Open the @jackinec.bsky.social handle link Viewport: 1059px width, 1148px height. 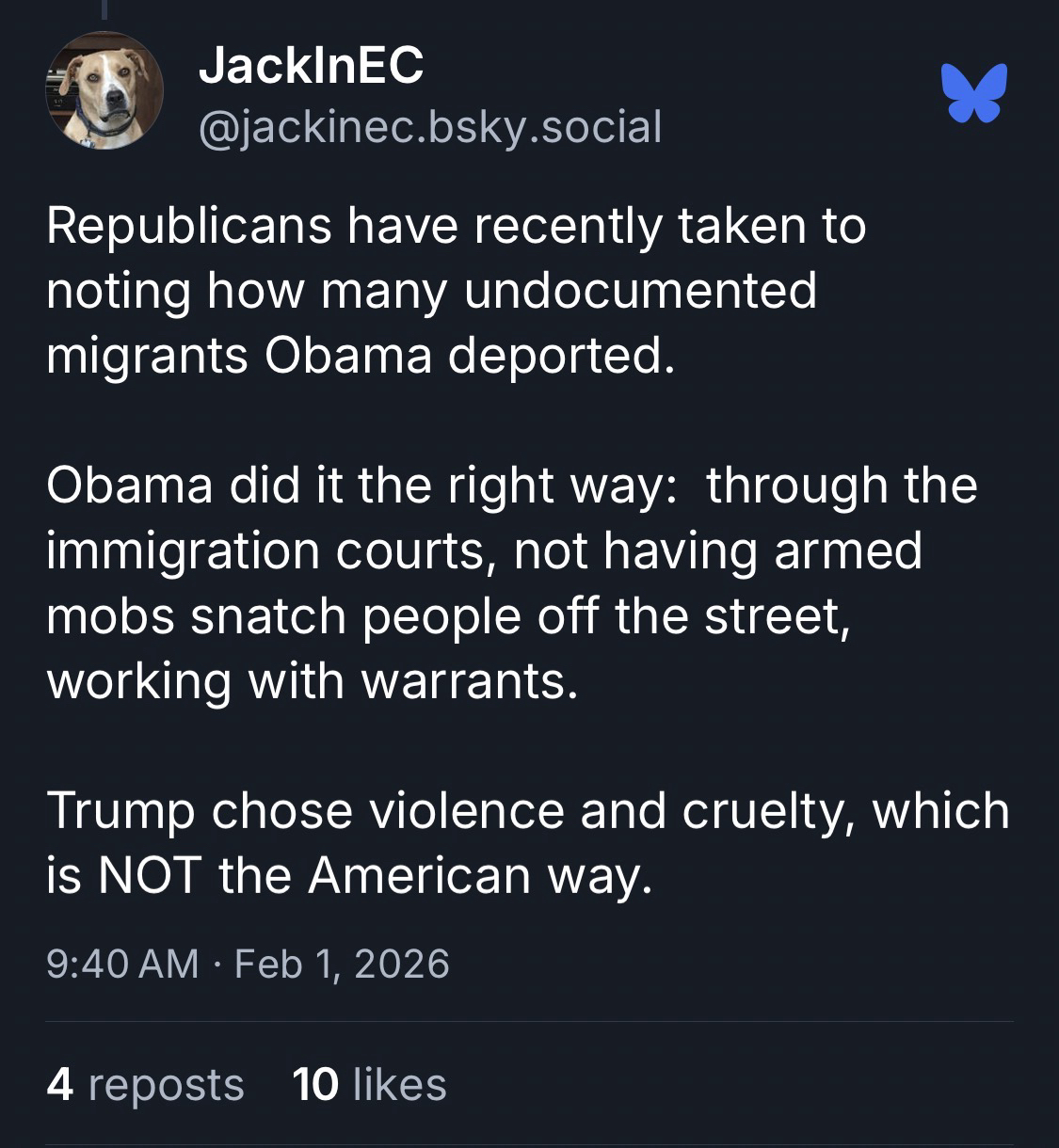pos(430,127)
